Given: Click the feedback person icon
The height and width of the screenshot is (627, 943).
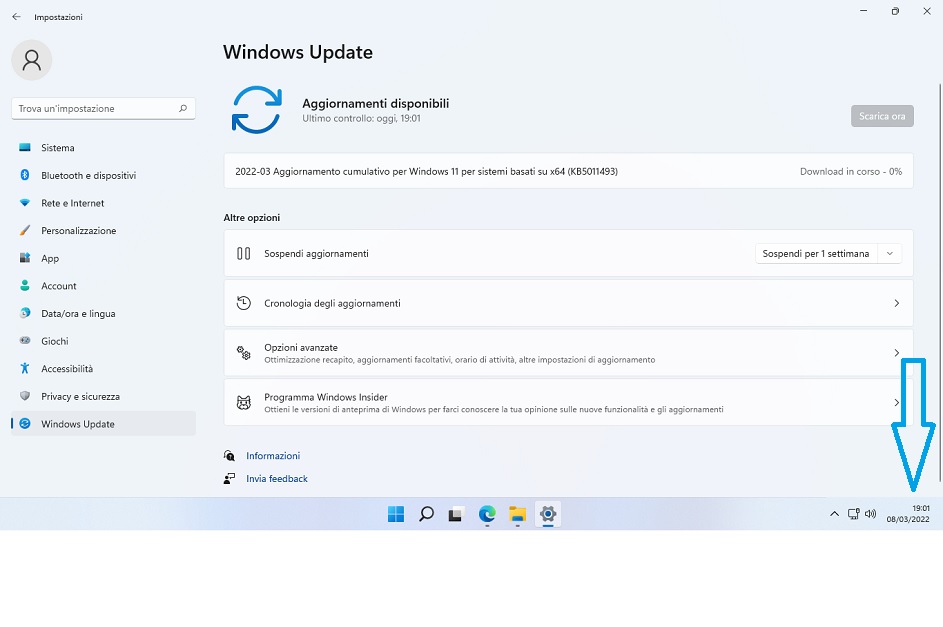Looking at the screenshot, I should (x=229, y=479).
